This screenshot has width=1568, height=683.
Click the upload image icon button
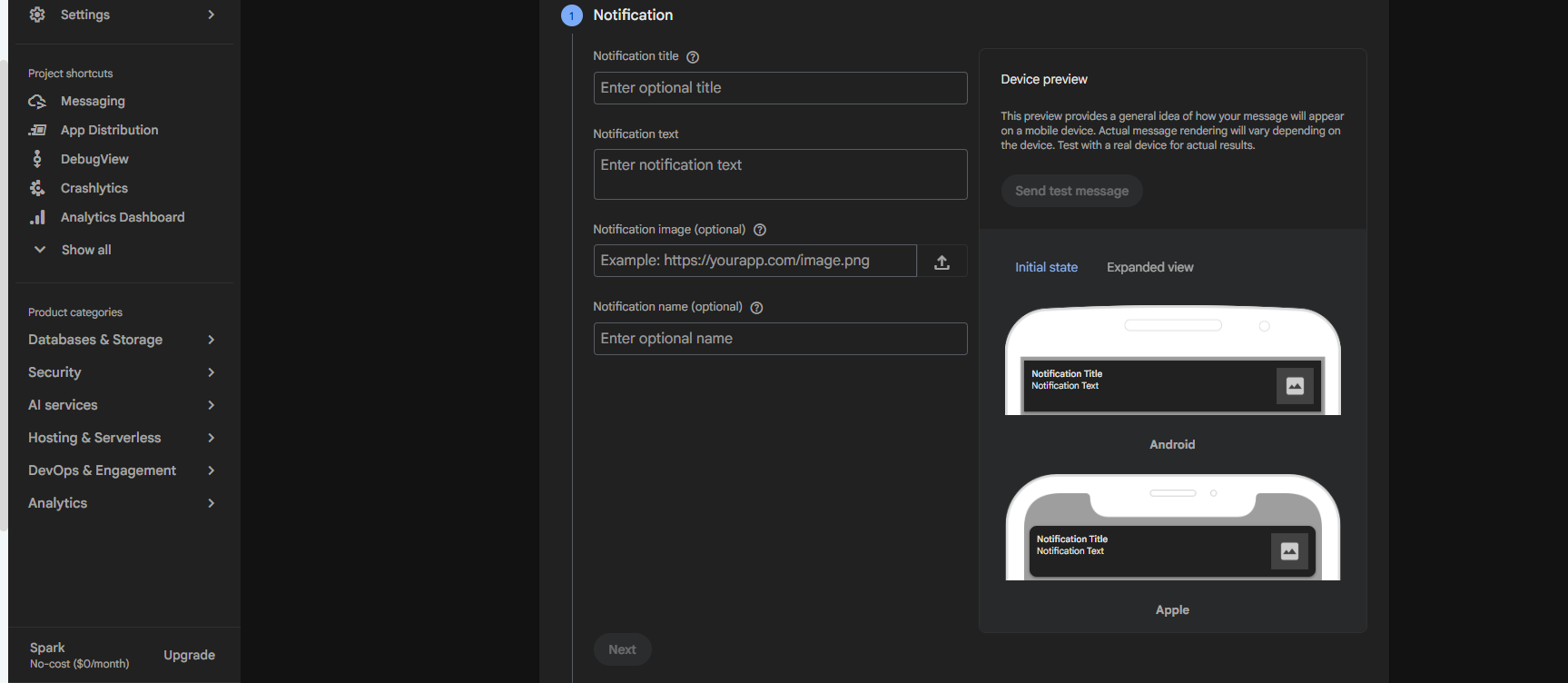(x=942, y=262)
